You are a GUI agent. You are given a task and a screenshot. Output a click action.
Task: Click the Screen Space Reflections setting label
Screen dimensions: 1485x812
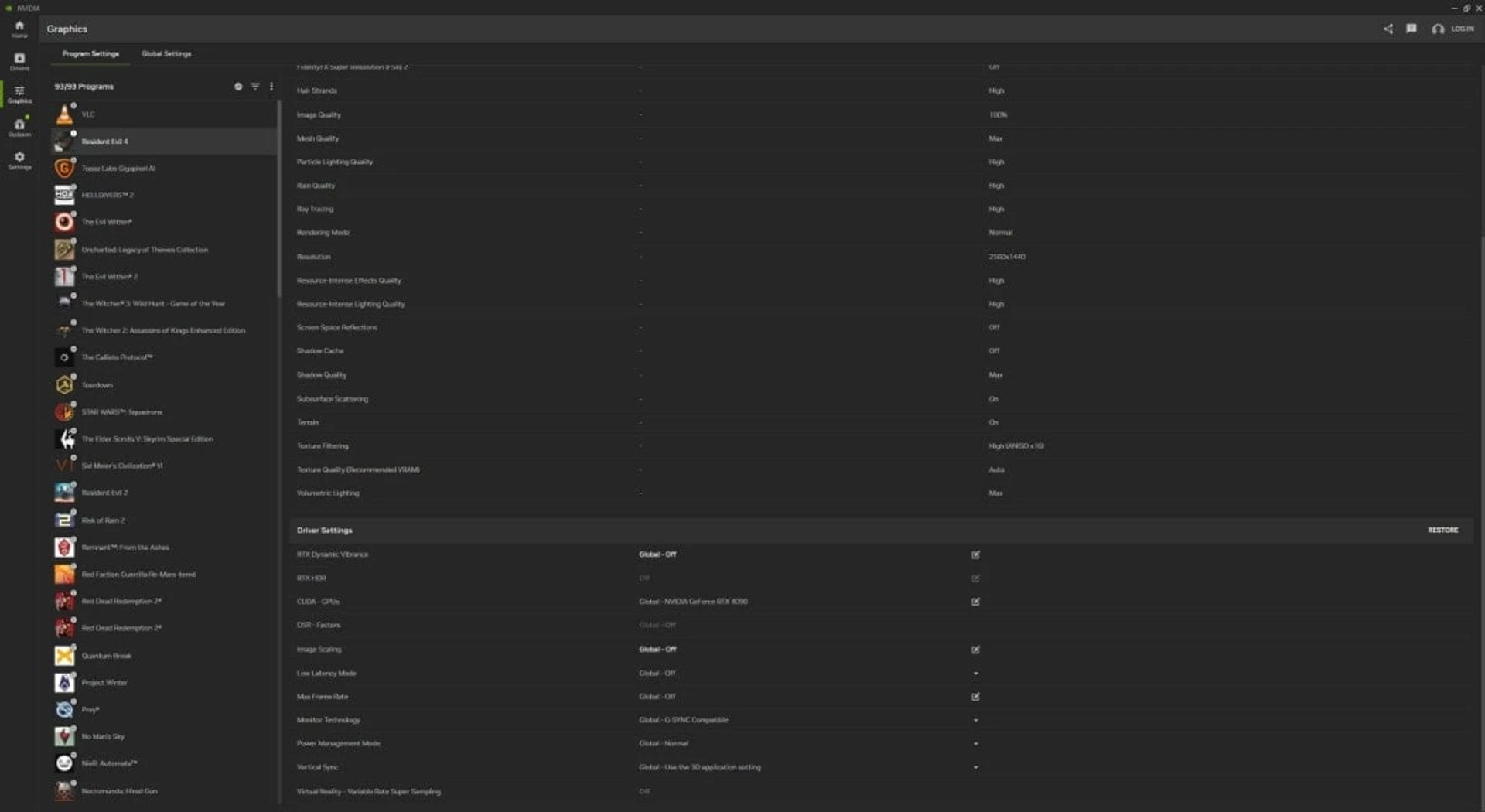(337, 328)
